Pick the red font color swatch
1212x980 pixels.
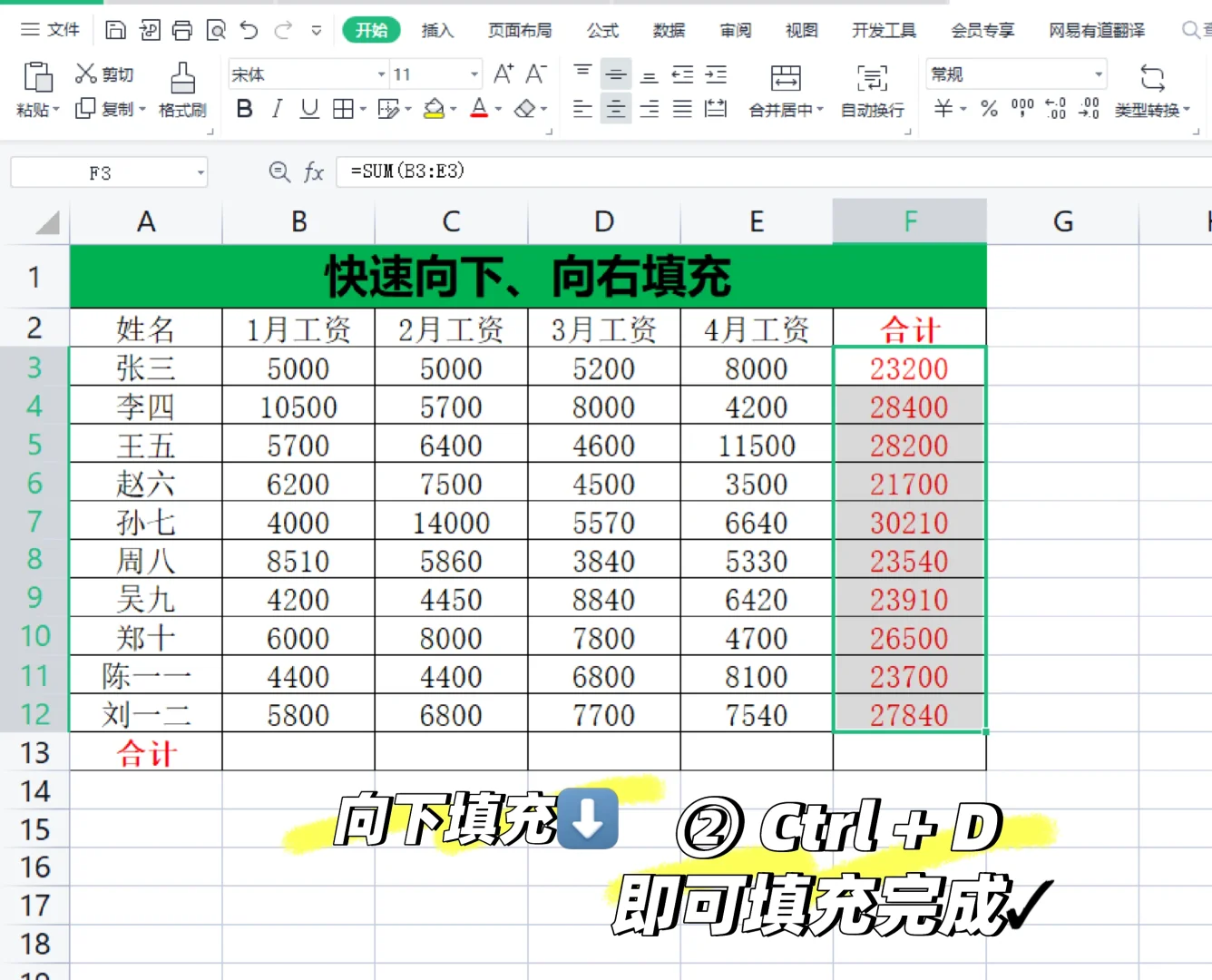pyautogui.click(x=477, y=116)
